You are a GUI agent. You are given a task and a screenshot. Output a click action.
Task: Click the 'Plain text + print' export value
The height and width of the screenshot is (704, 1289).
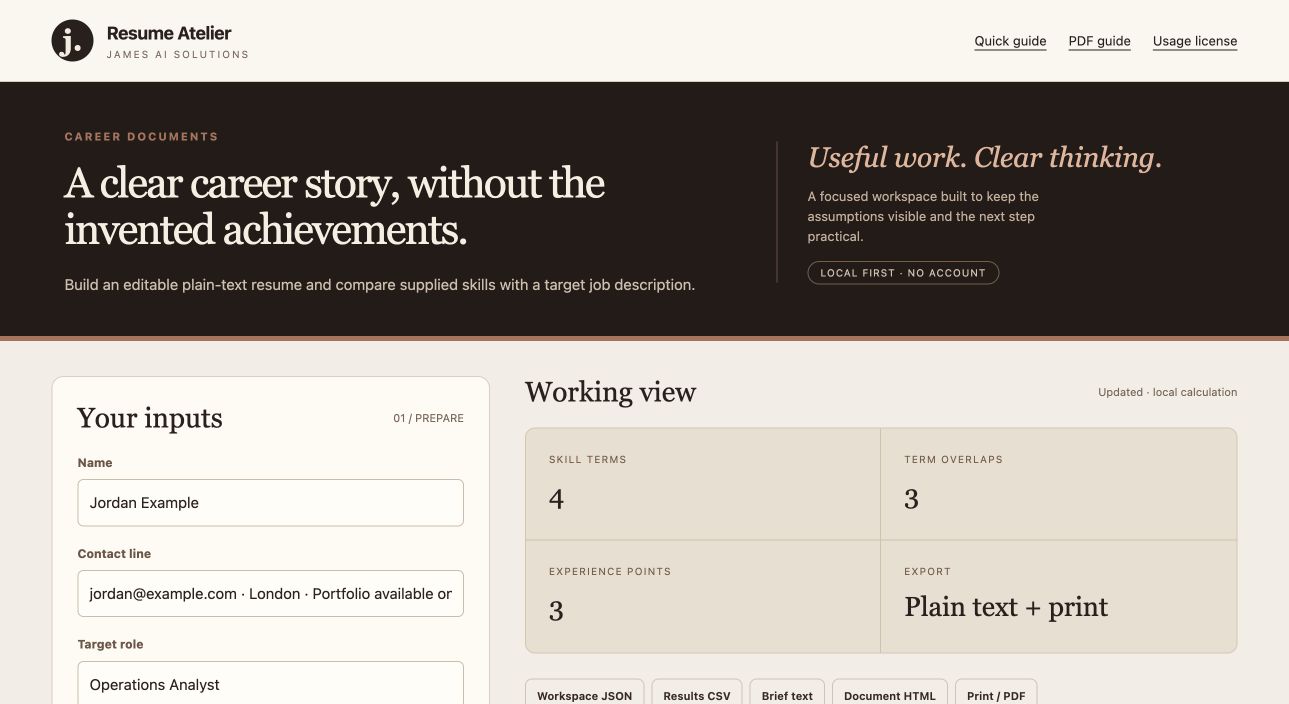pos(1006,607)
